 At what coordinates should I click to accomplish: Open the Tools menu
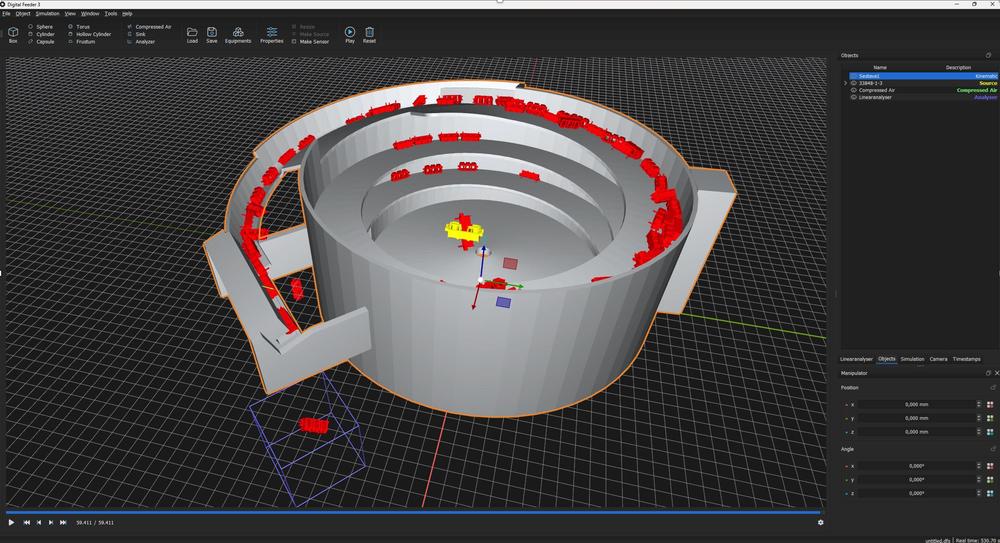[x=111, y=13]
